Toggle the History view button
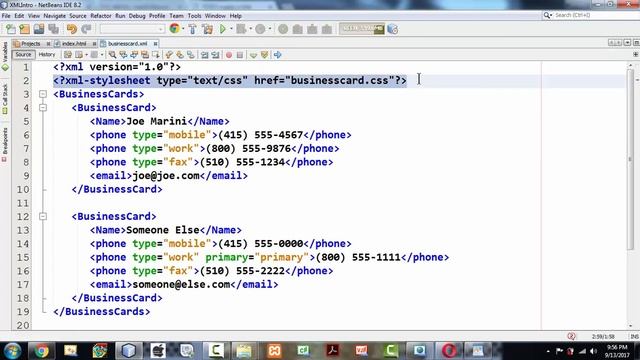The width and height of the screenshot is (640, 360). point(47,54)
